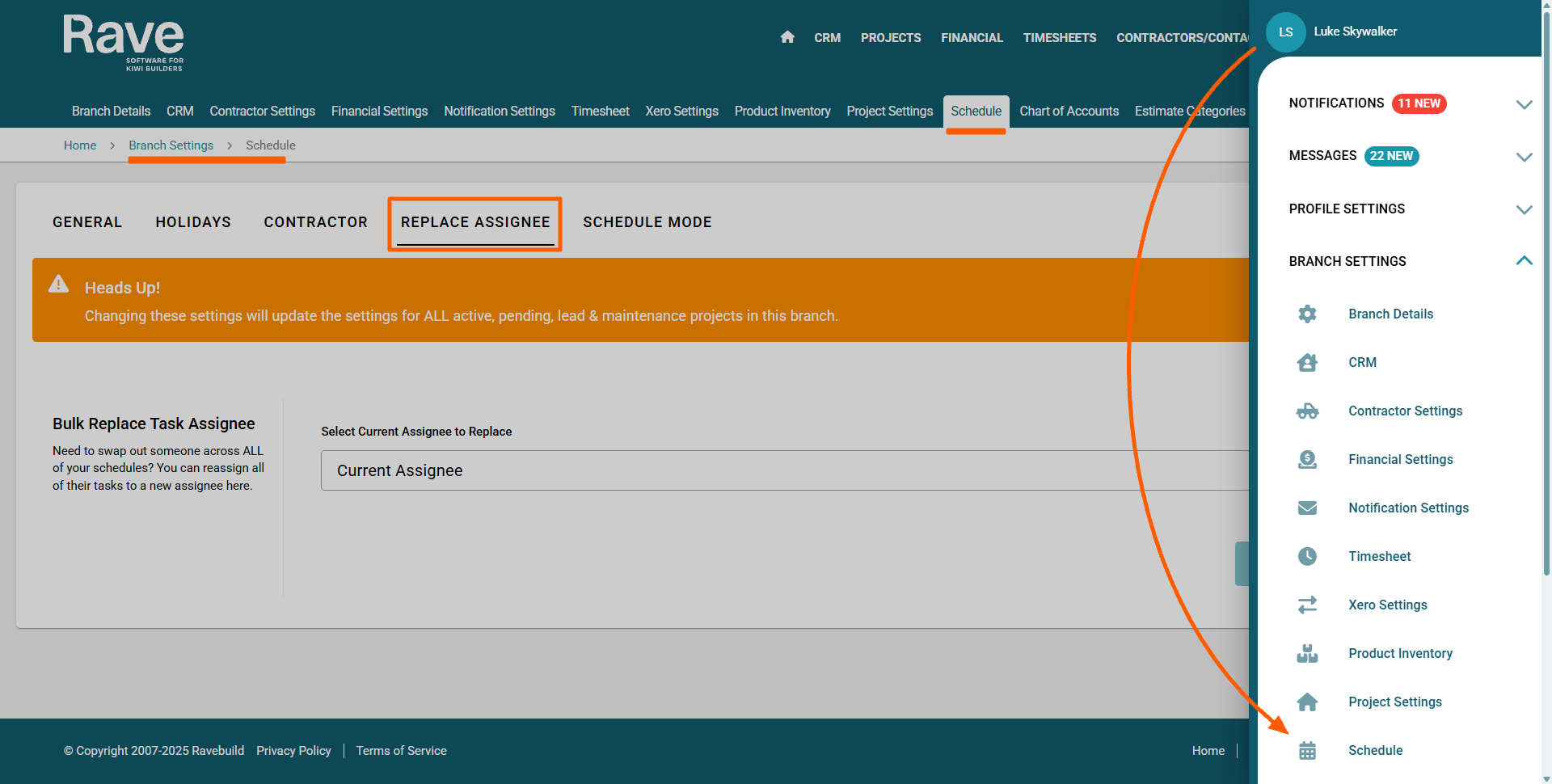The height and width of the screenshot is (784, 1552).
Task: Click the Branch Details gear icon
Action: point(1307,314)
